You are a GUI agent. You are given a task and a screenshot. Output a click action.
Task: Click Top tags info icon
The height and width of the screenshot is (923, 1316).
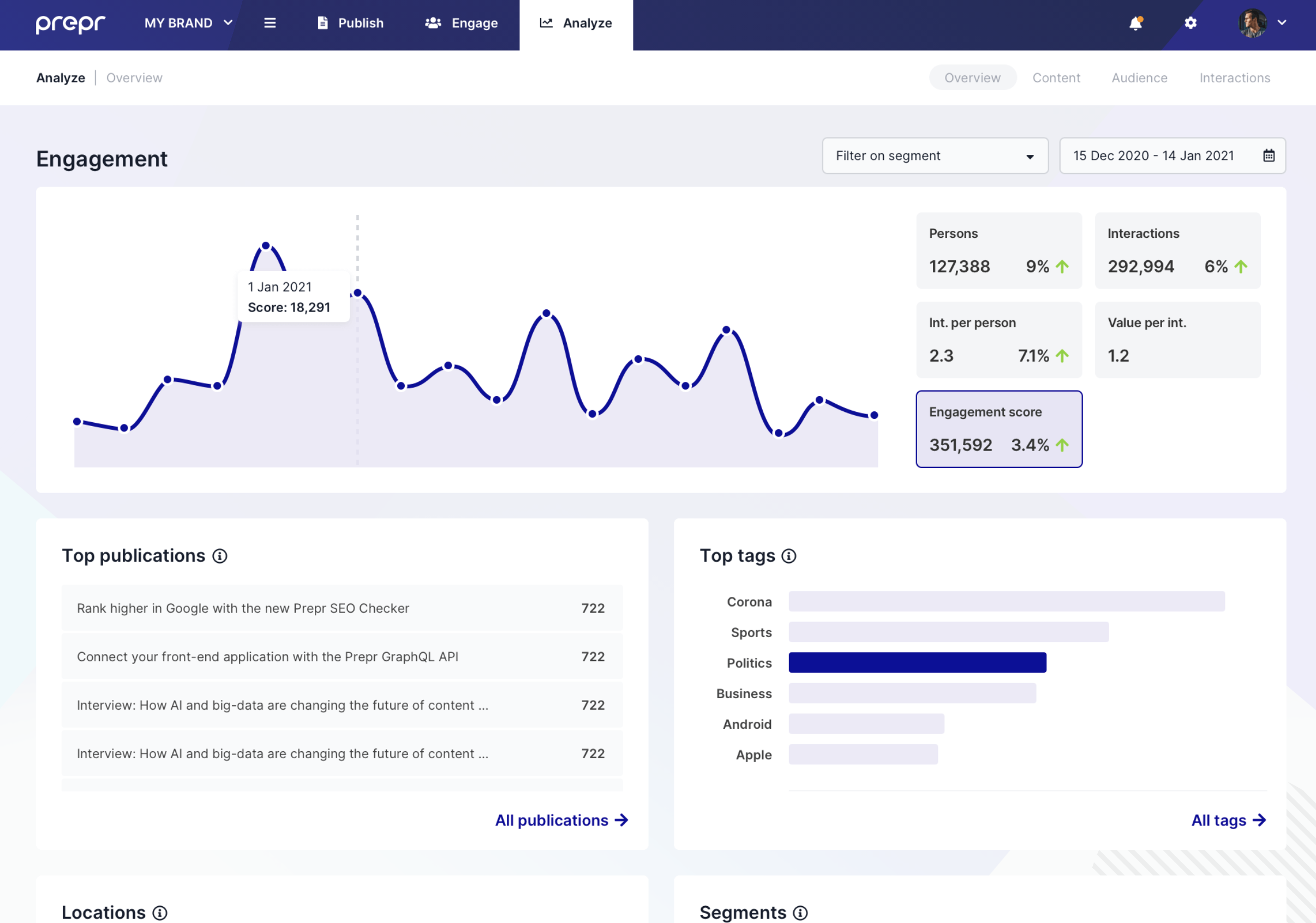point(789,556)
